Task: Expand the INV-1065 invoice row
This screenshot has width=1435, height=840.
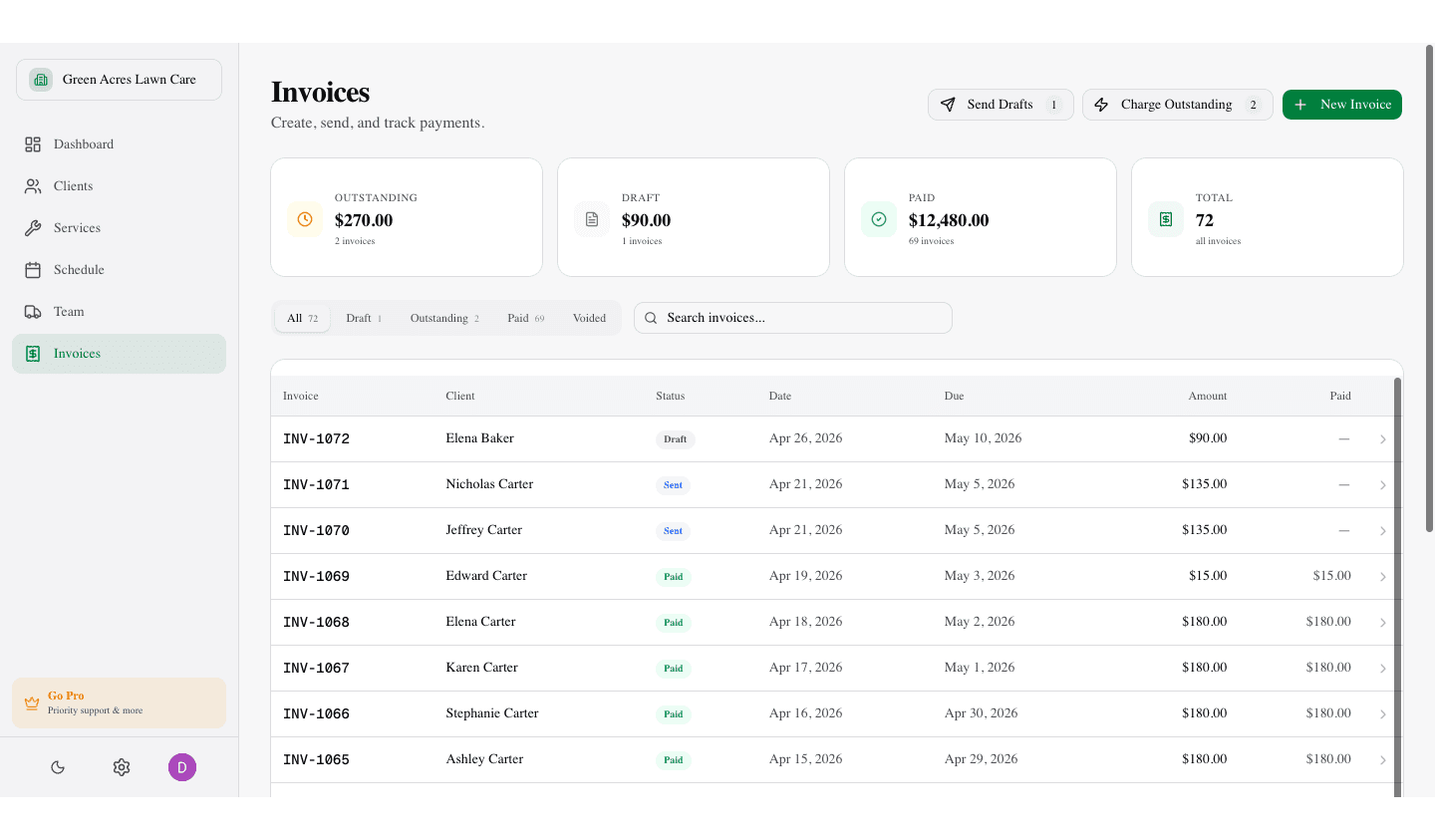Action: click(1382, 759)
